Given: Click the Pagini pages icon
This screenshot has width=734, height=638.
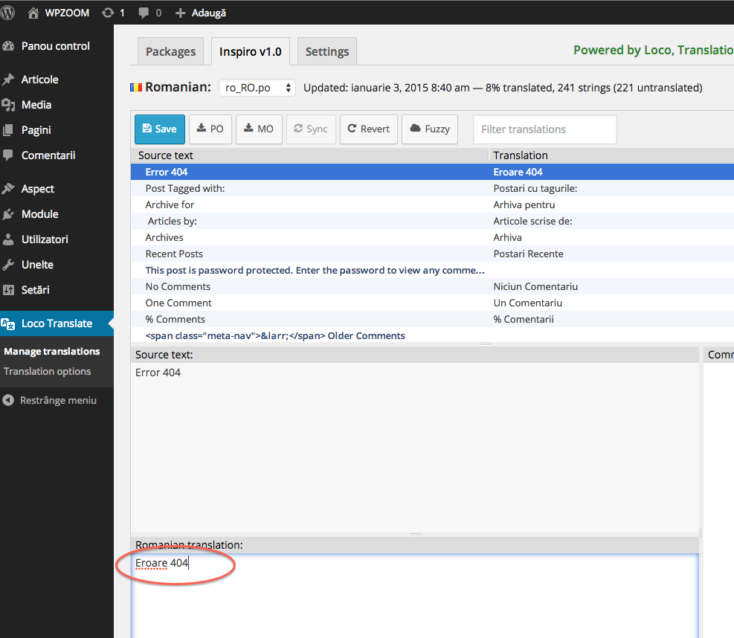Looking at the screenshot, I should point(8,130).
